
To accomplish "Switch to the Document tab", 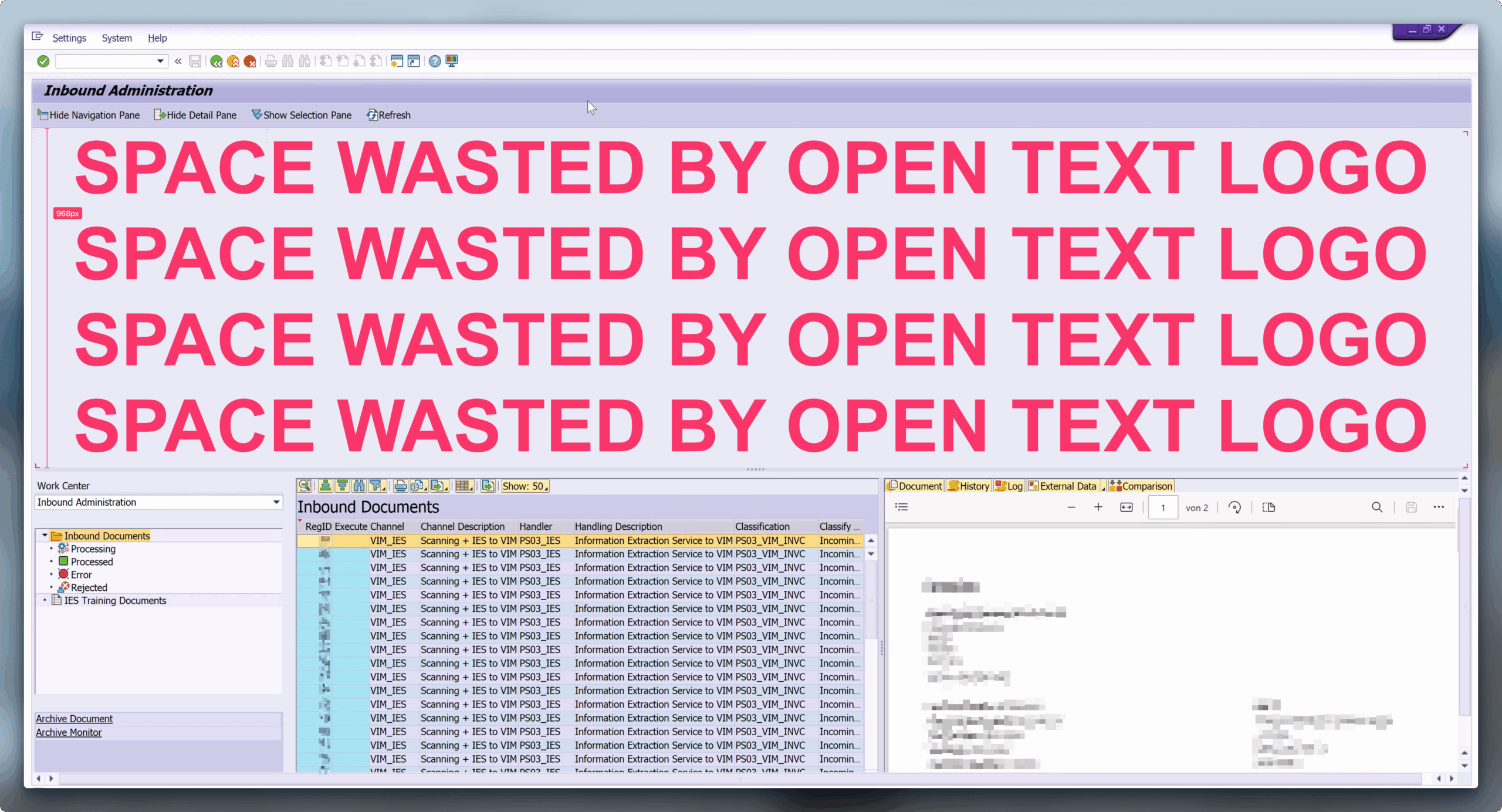I will [915, 486].
